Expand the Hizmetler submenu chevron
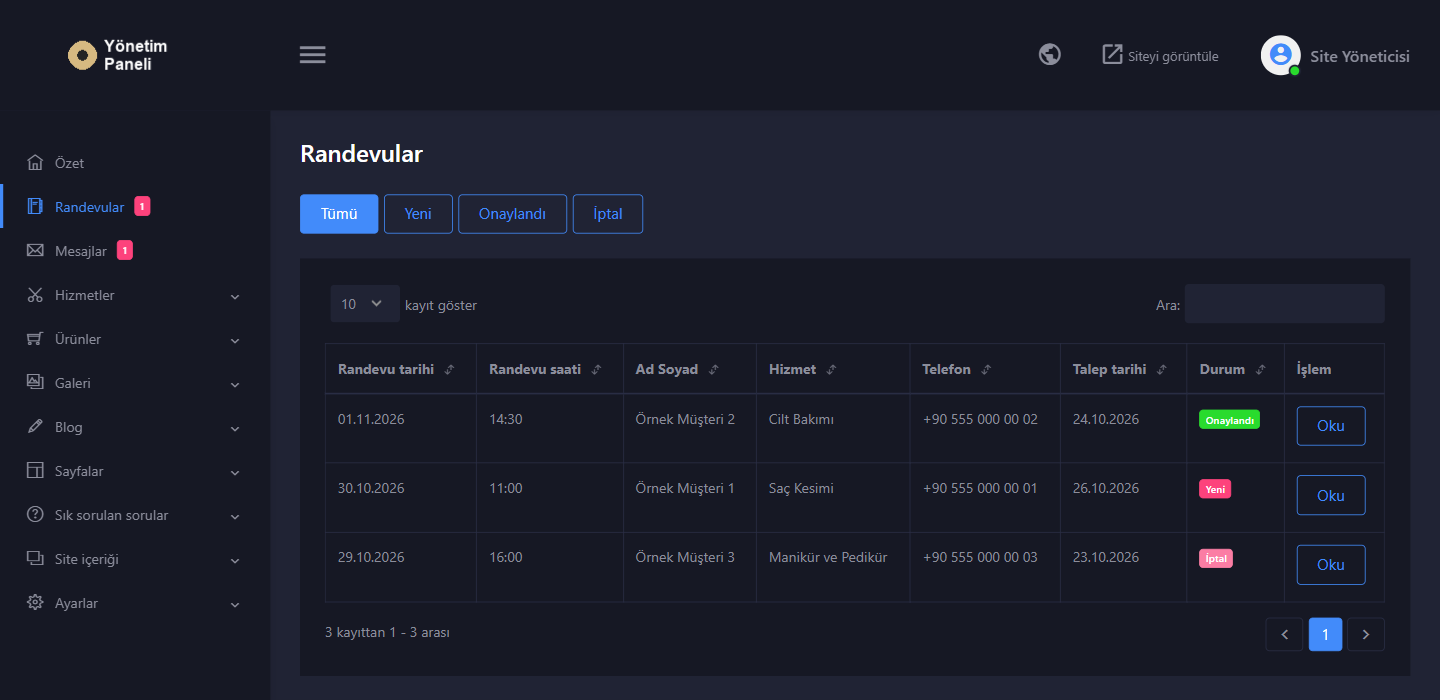The width and height of the screenshot is (1440, 700). click(x=235, y=296)
